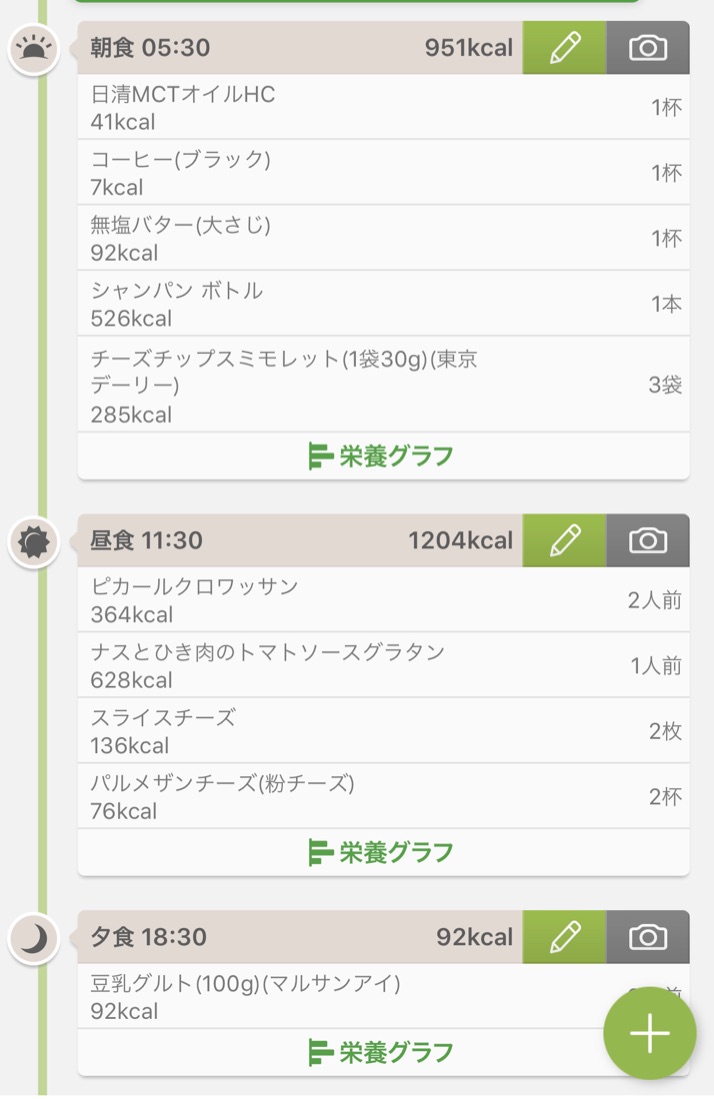Open 栄養グラフ for breakfast
Viewport: 714px width, 1099px height.
[x=383, y=456]
